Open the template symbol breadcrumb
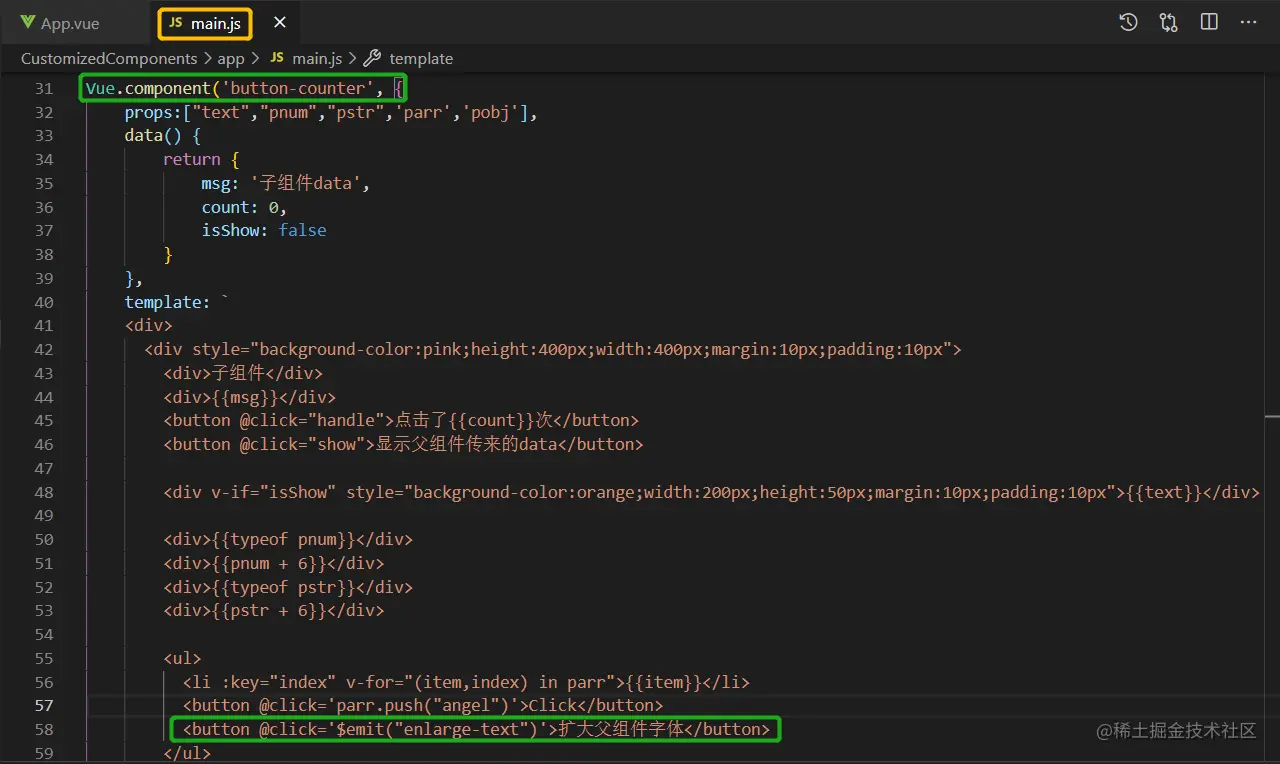 click(x=409, y=58)
